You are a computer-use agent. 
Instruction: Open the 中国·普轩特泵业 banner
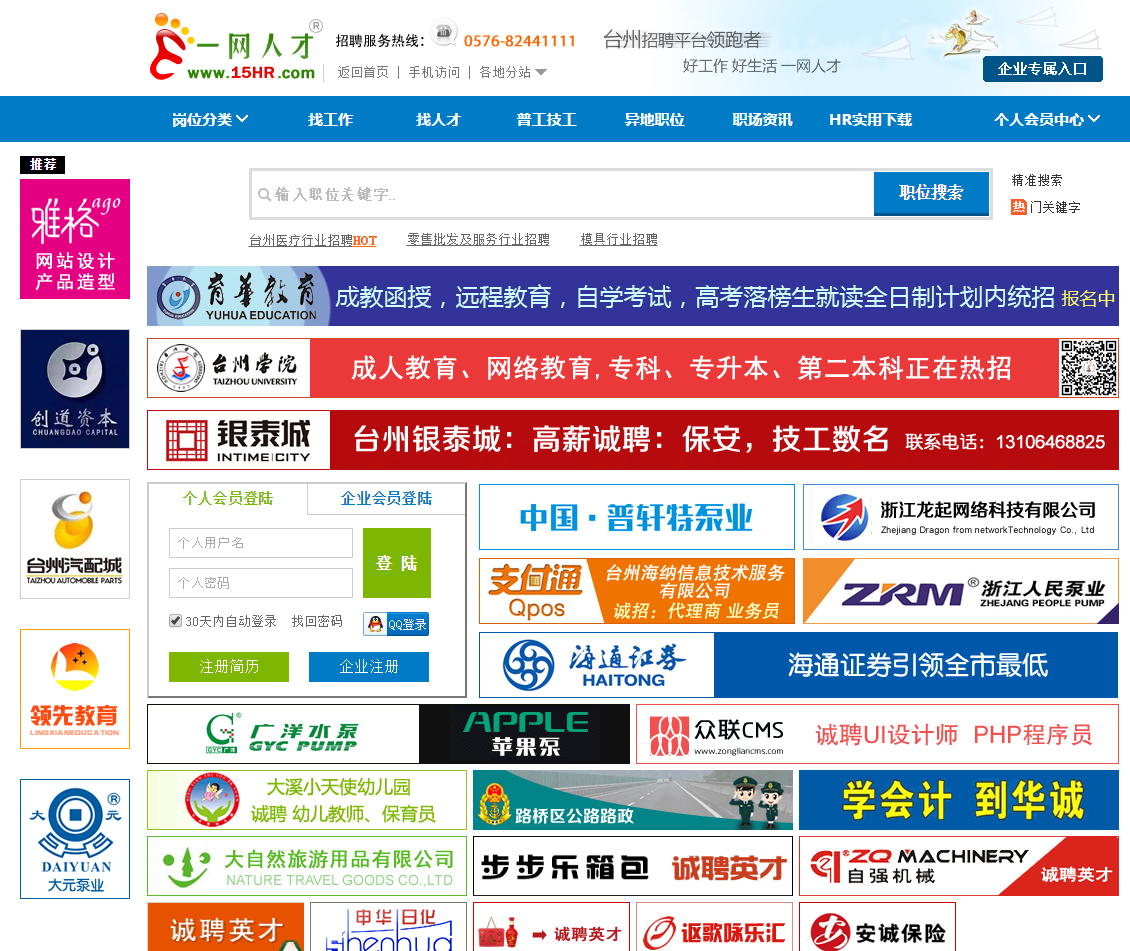click(637, 517)
